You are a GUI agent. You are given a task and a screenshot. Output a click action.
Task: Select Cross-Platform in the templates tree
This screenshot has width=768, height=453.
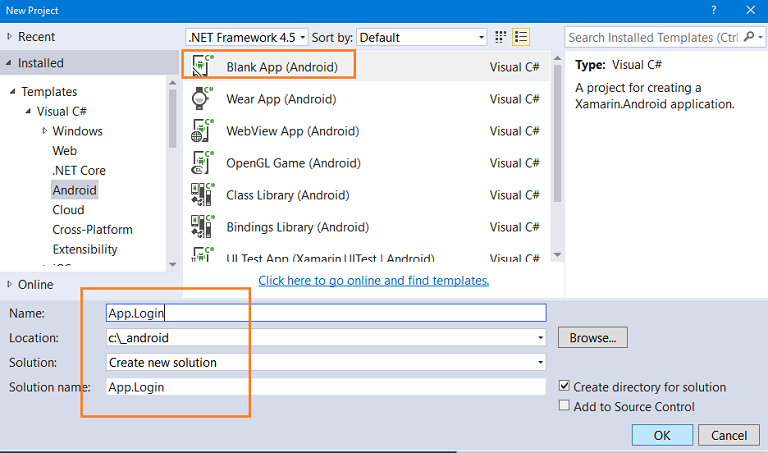(x=91, y=229)
